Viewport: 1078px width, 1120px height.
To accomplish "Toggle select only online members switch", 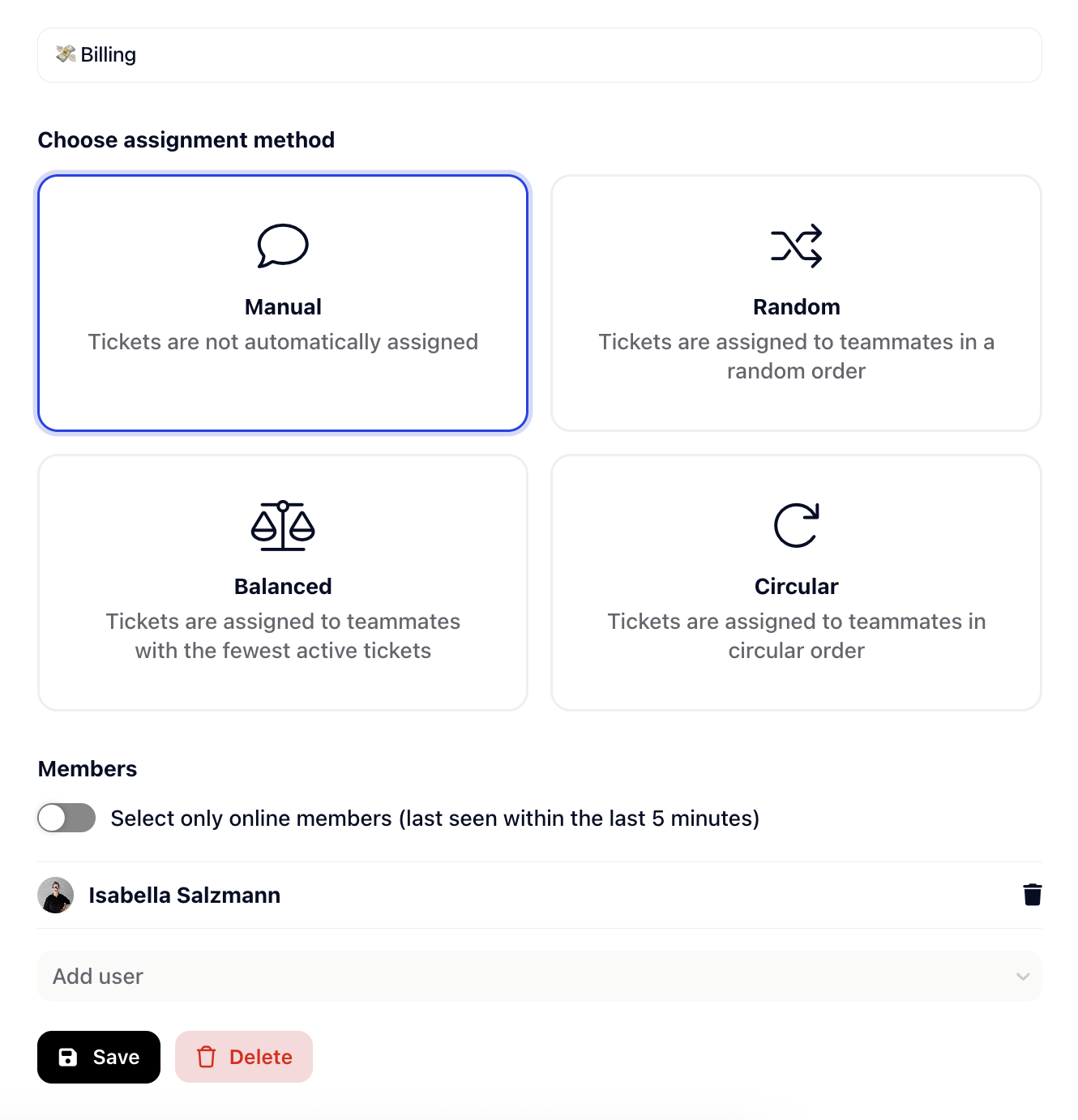I will tap(66, 818).
